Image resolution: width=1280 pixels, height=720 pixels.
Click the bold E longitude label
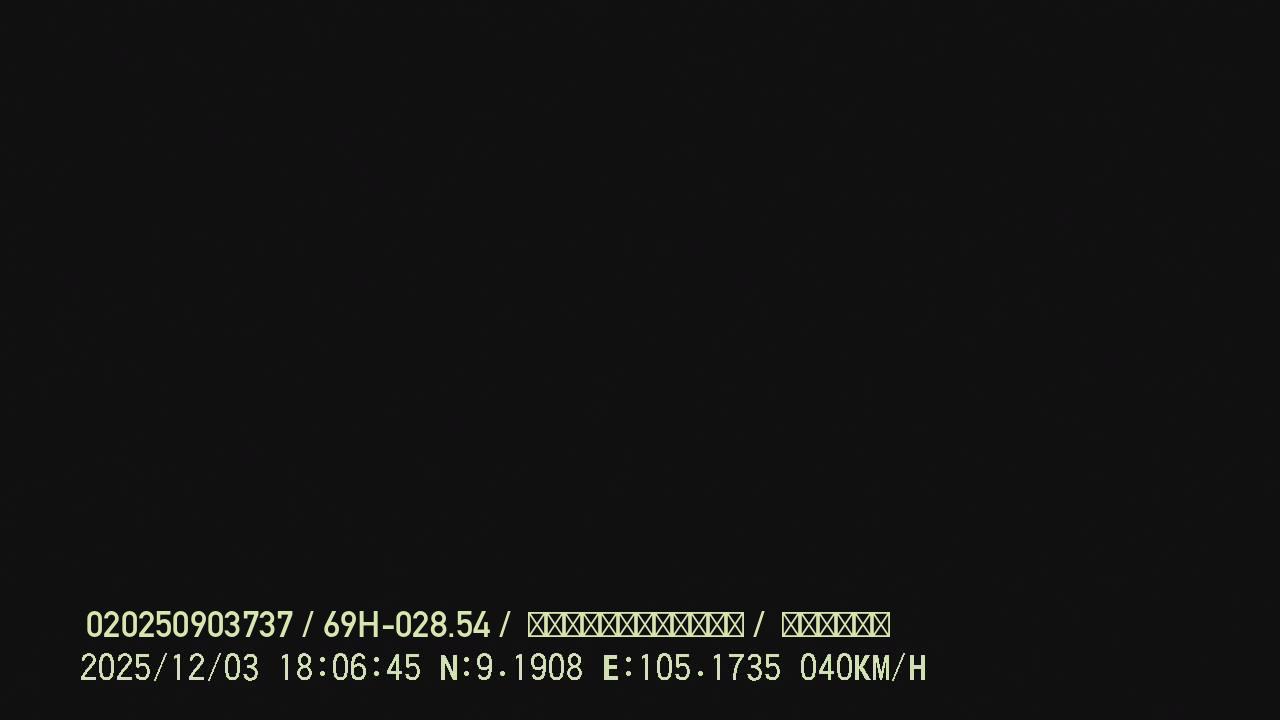610,668
